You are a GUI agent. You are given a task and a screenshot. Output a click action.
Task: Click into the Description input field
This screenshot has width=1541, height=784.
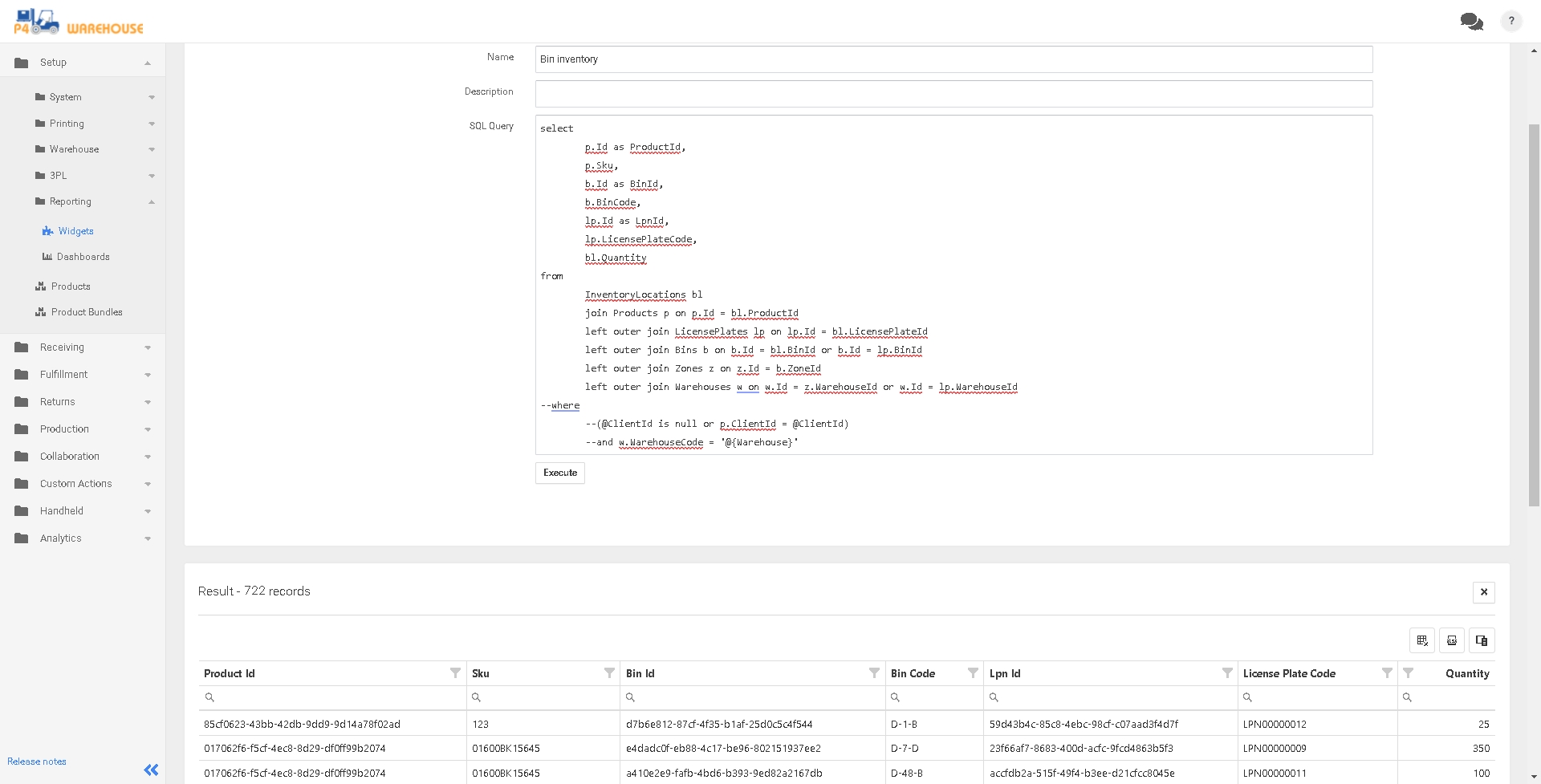pos(953,94)
